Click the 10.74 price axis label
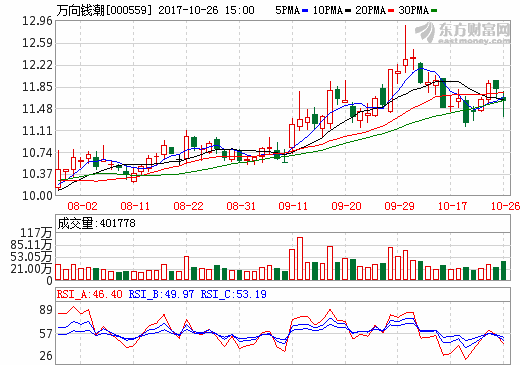The width and height of the screenshot is (520, 365). [x=37, y=153]
